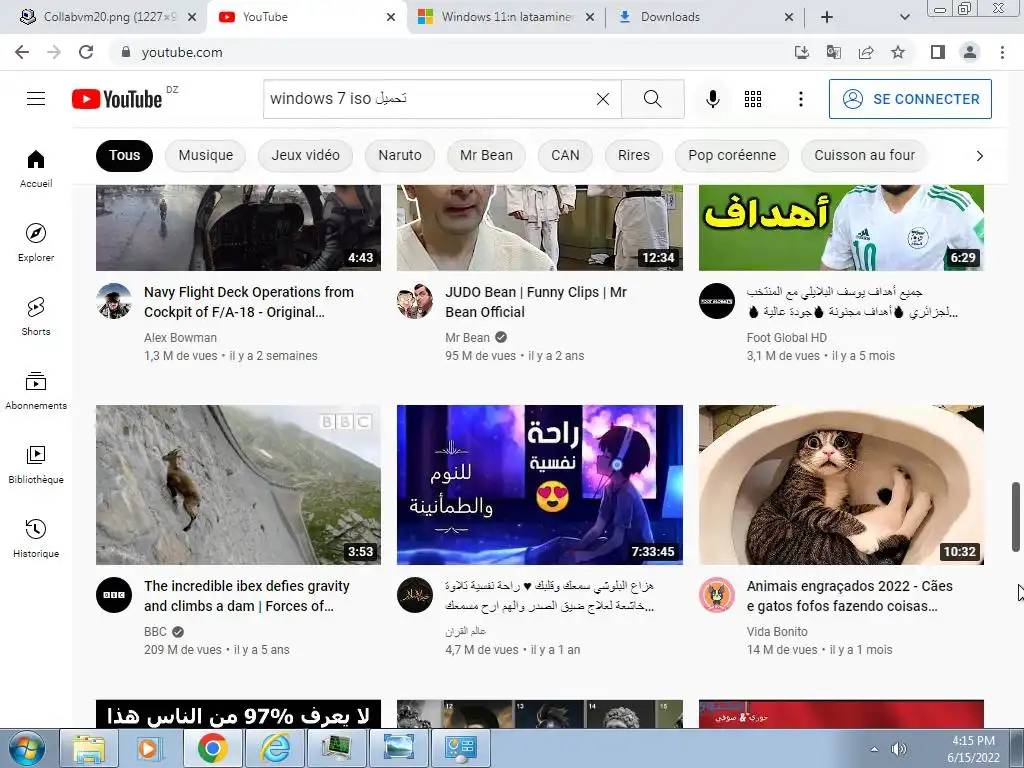Select the Tous filter chip
1024x768 pixels.
click(x=124, y=155)
